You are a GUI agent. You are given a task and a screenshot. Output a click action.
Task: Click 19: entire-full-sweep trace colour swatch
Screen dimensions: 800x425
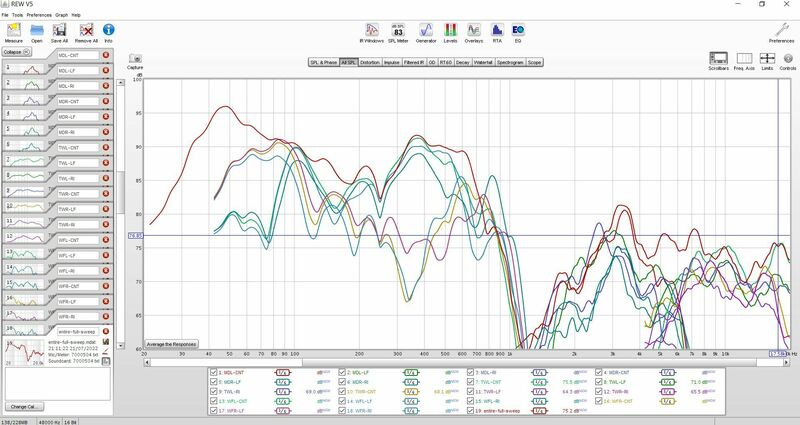[540, 411]
